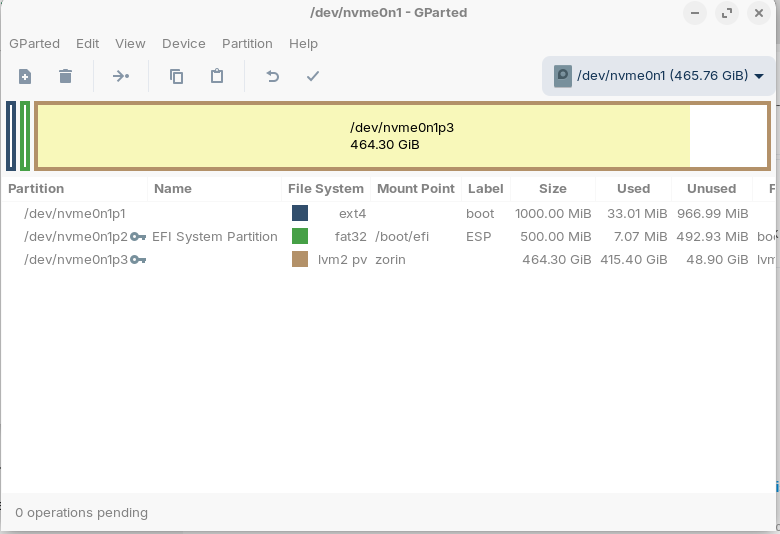
Task: Open the Device menu
Action: [x=183, y=44]
